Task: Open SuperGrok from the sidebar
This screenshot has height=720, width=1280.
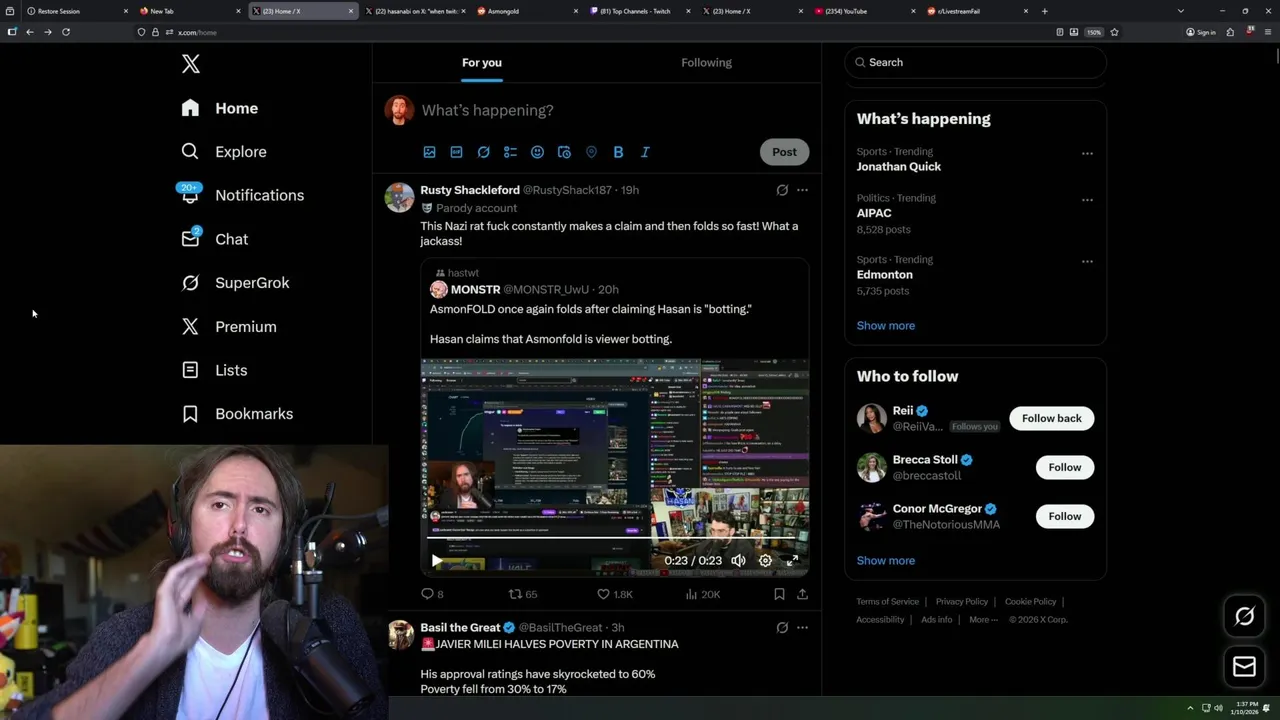Action: [235, 283]
